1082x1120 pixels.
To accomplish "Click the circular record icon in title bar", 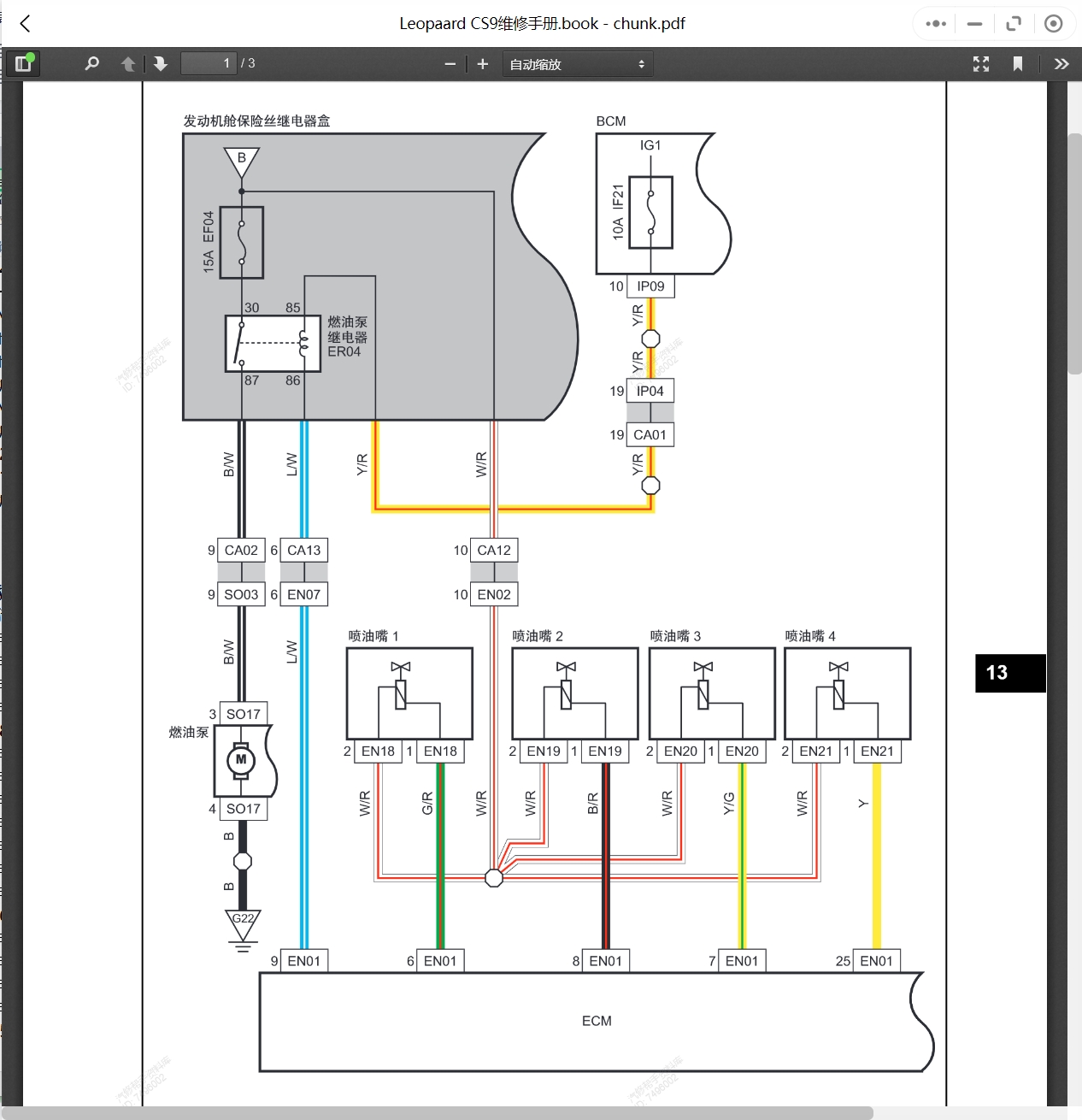I will pos(1054,24).
